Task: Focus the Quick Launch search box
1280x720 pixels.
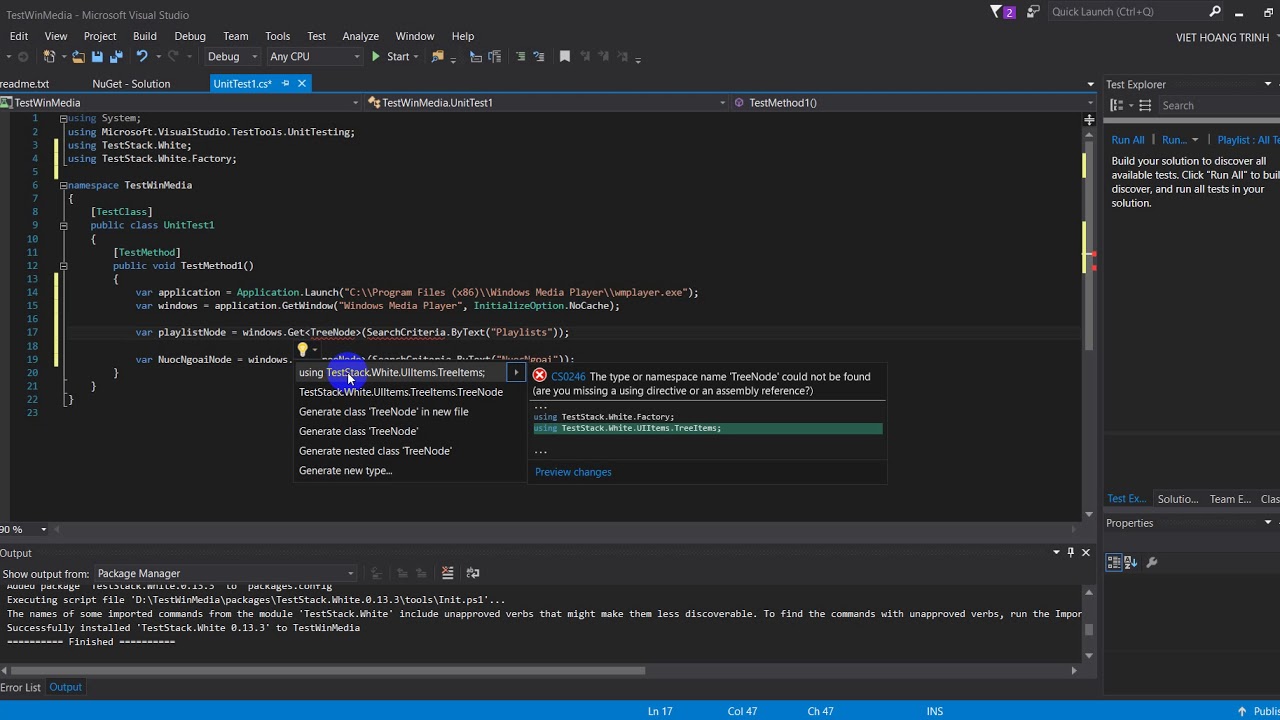Action: [x=1127, y=12]
